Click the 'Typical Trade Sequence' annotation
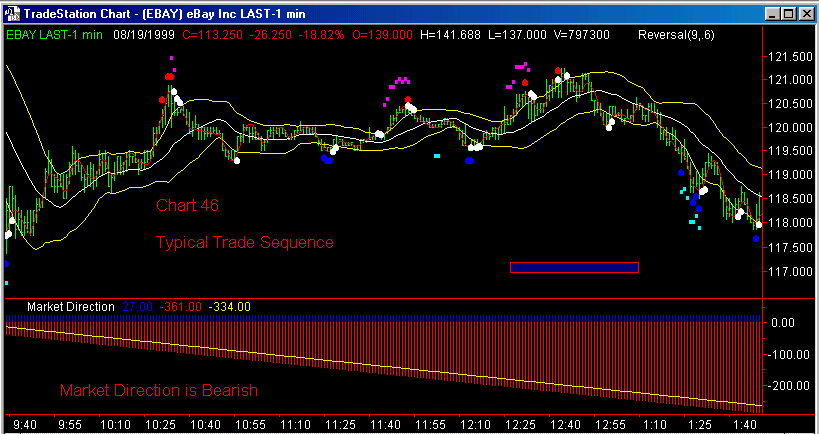Image resolution: width=819 pixels, height=434 pixels. 244,243
